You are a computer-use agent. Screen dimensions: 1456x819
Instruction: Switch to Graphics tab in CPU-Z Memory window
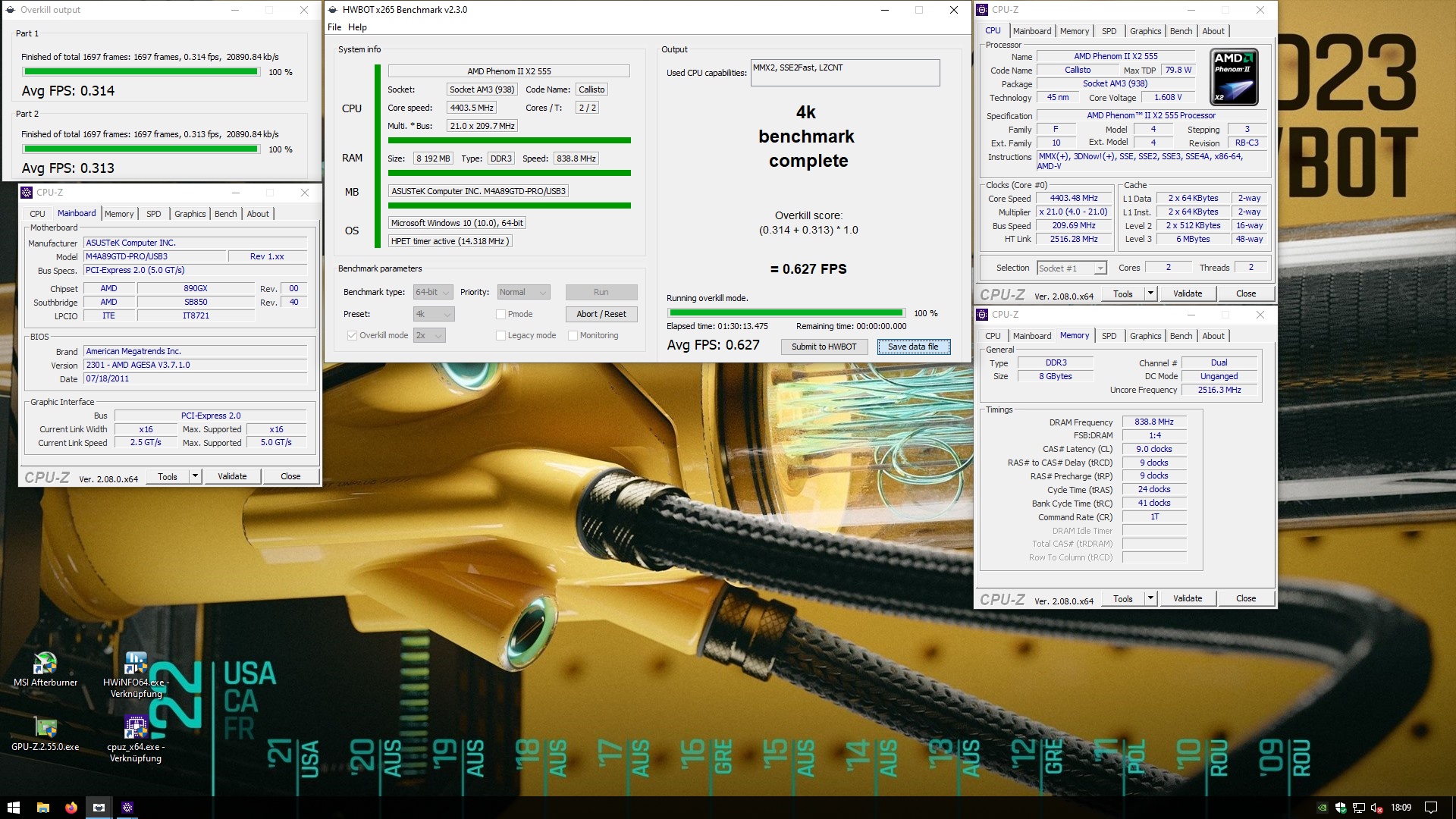pos(1145,336)
